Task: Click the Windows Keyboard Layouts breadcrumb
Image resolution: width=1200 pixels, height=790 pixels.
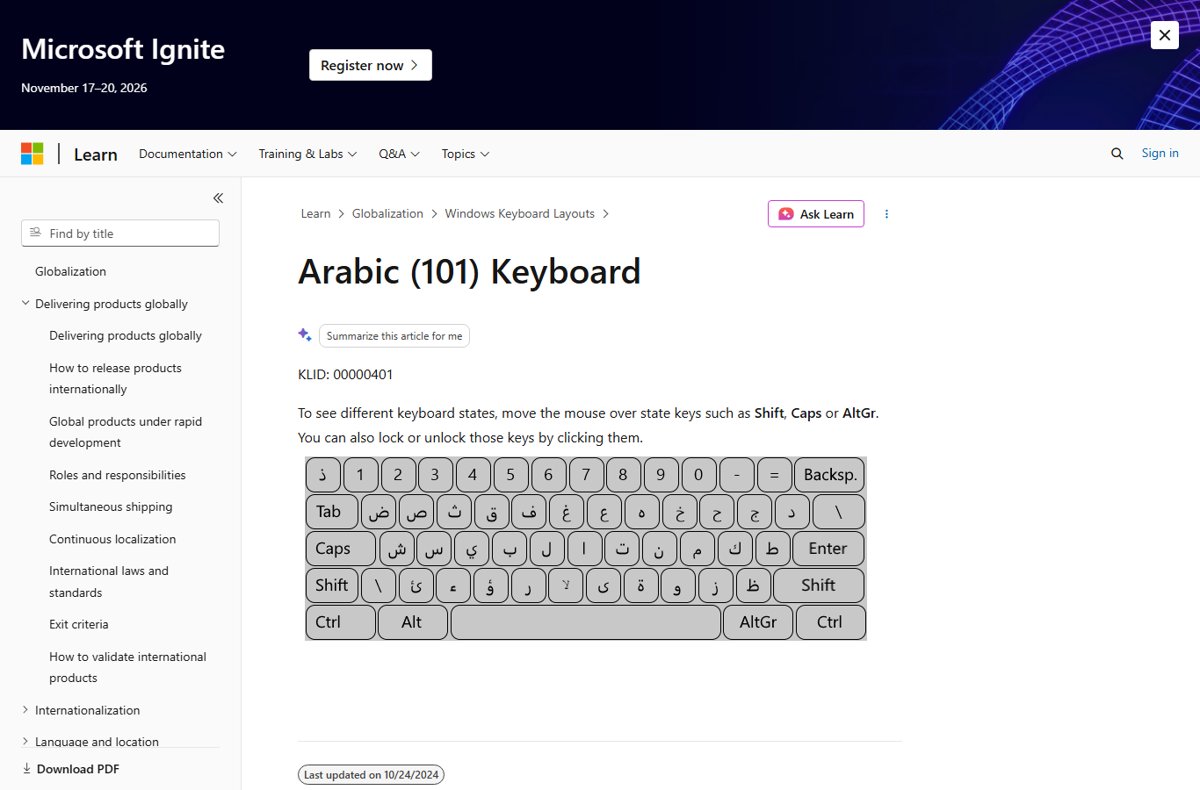Action: 519,213
